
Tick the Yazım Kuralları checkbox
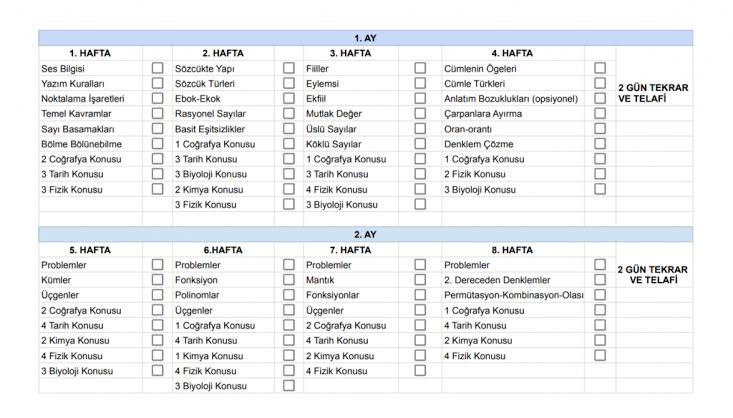(157, 84)
